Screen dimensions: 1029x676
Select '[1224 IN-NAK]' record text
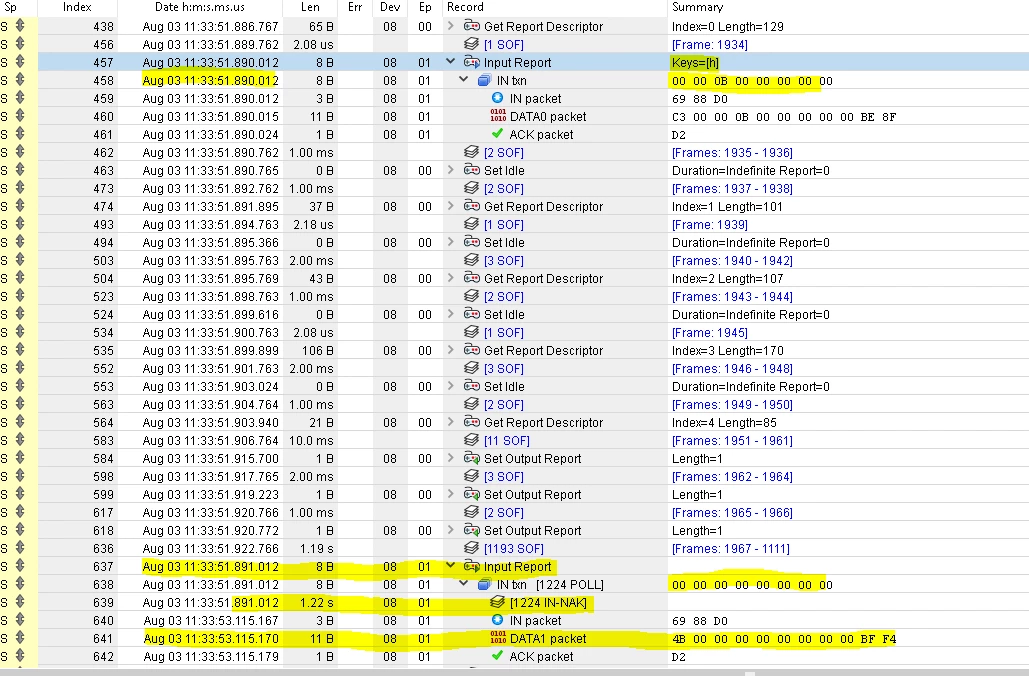coord(548,602)
